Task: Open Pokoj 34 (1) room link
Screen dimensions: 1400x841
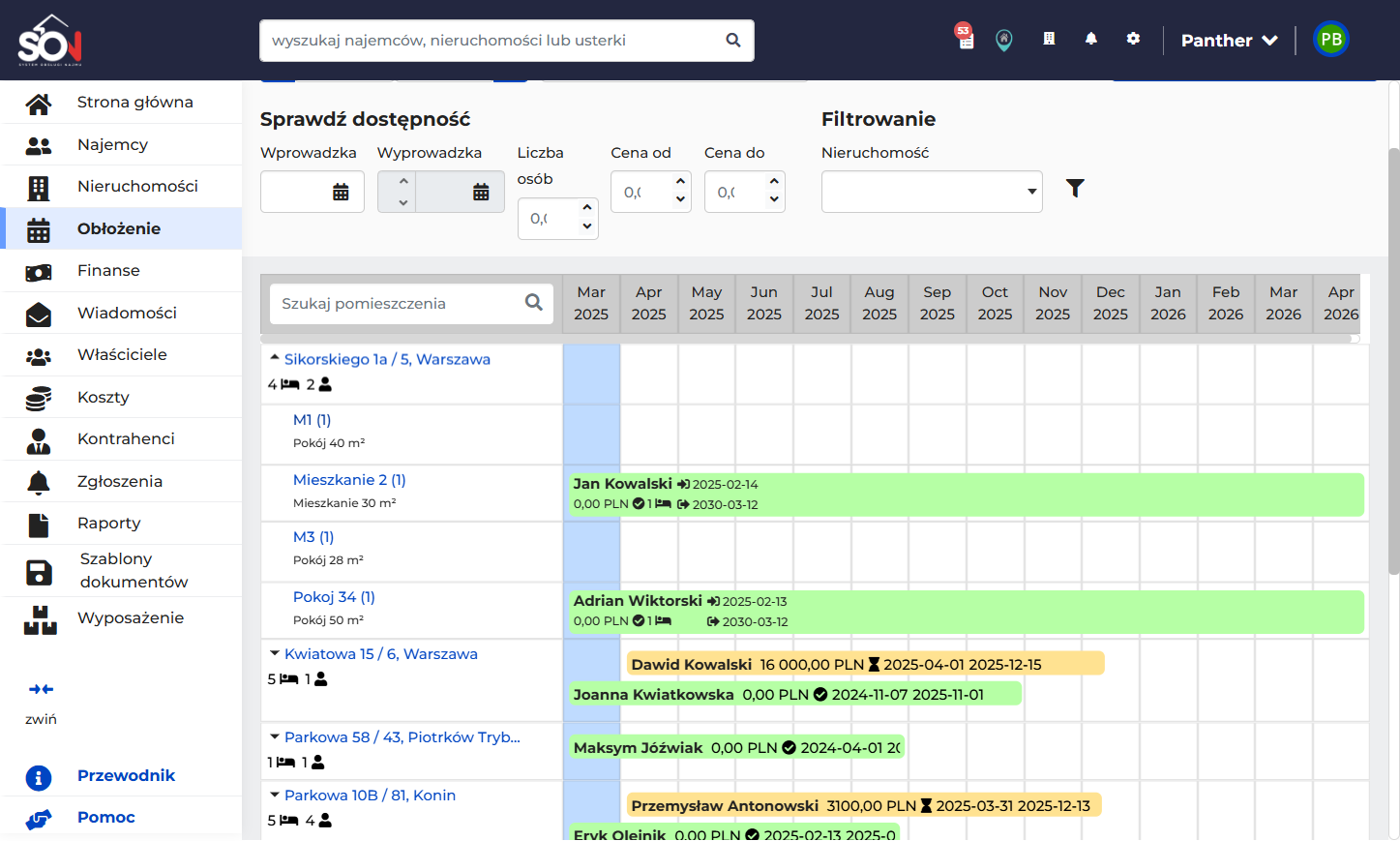Action: click(334, 597)
